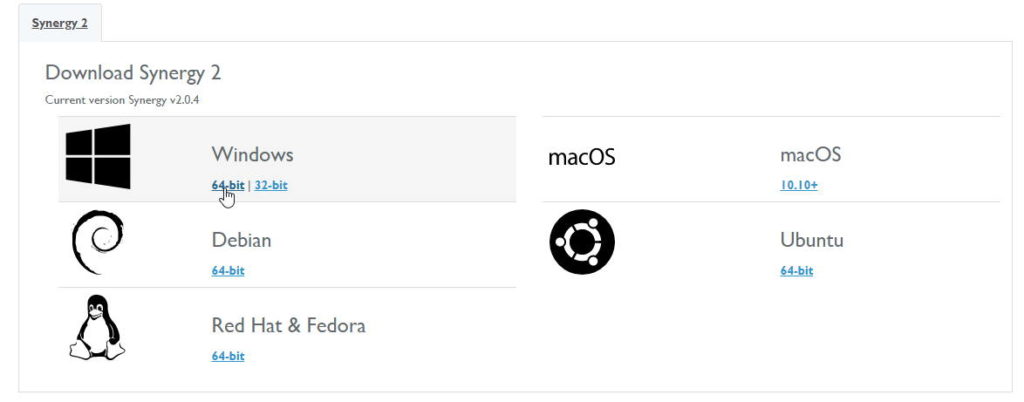Click the Red Hat & Fedora heading
Viewport: 1024px width, 402px height.
pos(289,325)
